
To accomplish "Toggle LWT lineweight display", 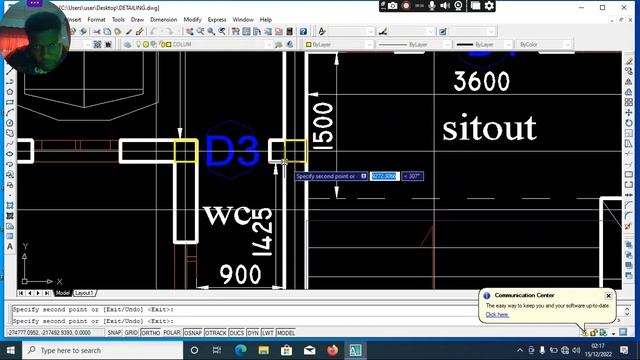I will (x=268, y=333).
